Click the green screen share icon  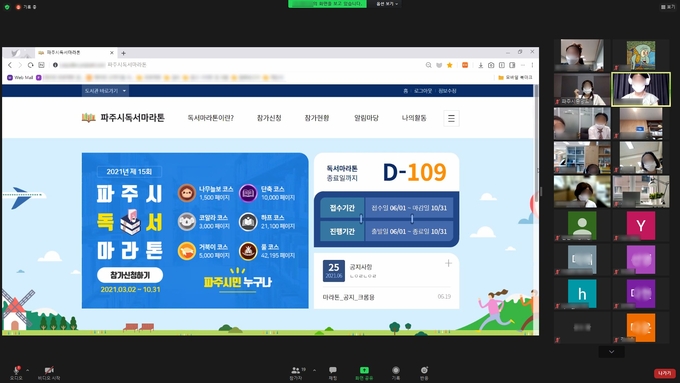click(x=364, y=370)
